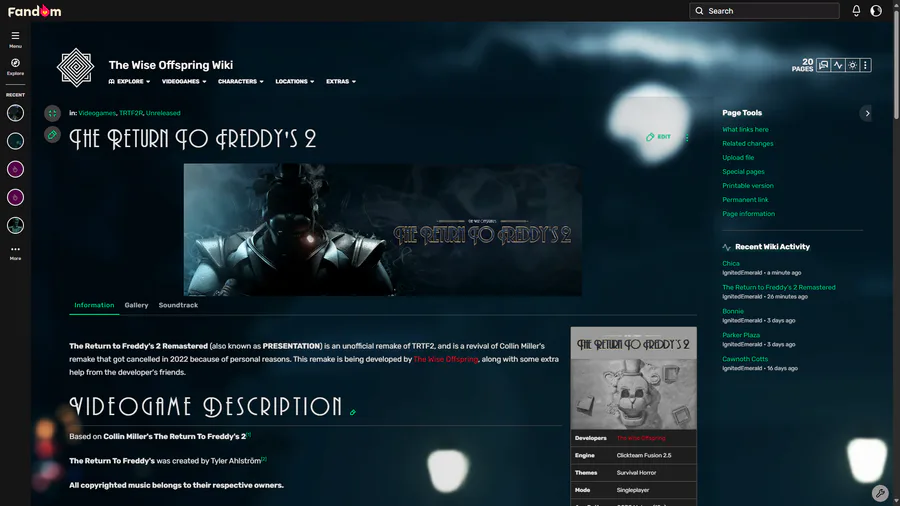
Task: Select the 'Singleplayer' mode value
Action: point(633,490)
